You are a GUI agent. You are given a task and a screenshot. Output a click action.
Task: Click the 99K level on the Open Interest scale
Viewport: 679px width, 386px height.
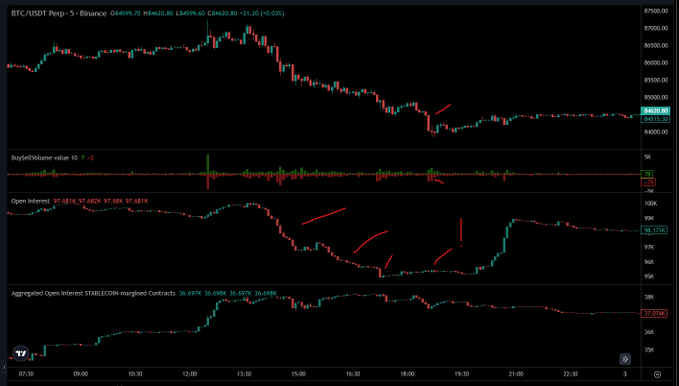tap(649, 218)
